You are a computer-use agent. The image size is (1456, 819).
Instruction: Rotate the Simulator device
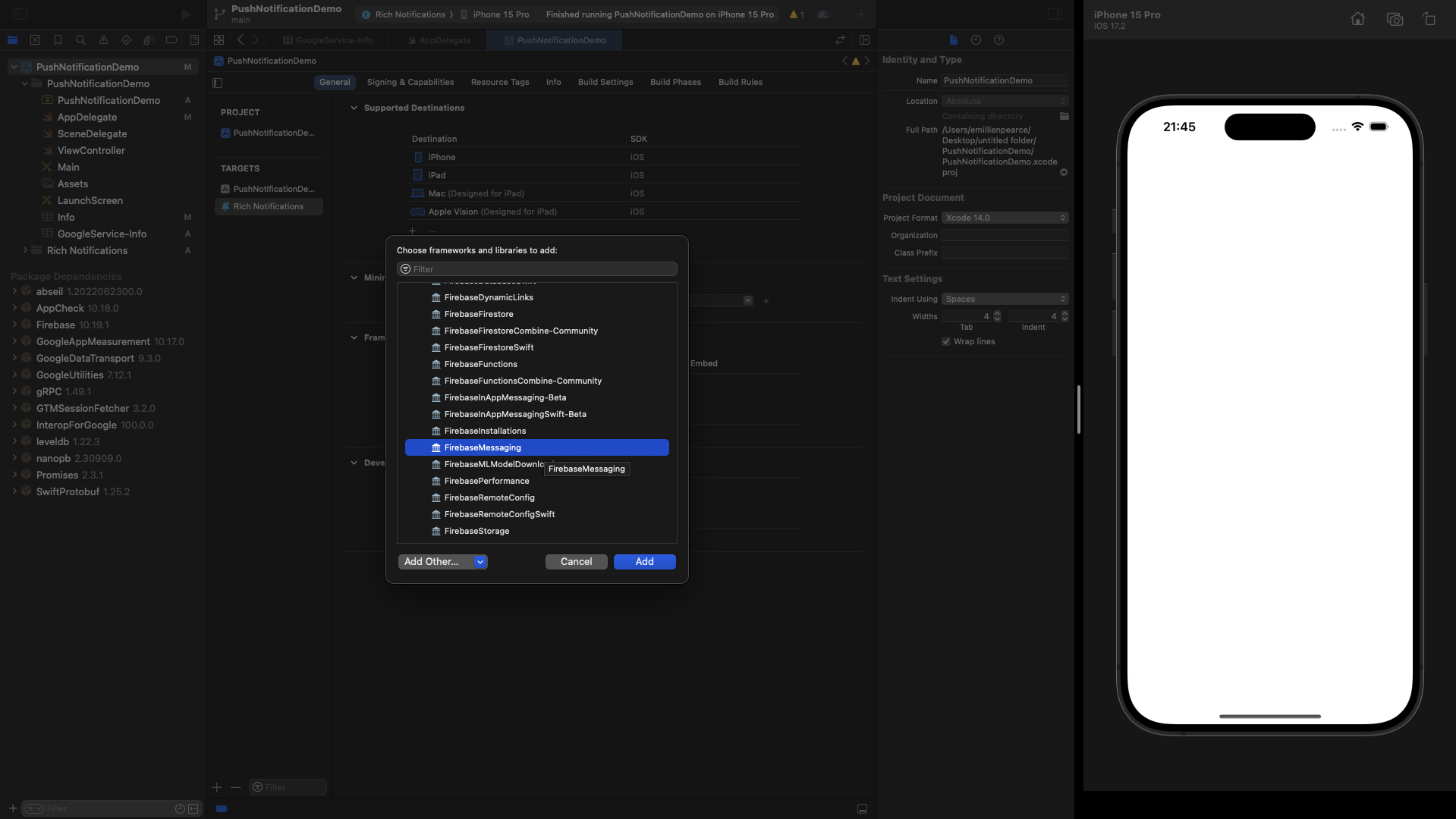click(1429, 19)
